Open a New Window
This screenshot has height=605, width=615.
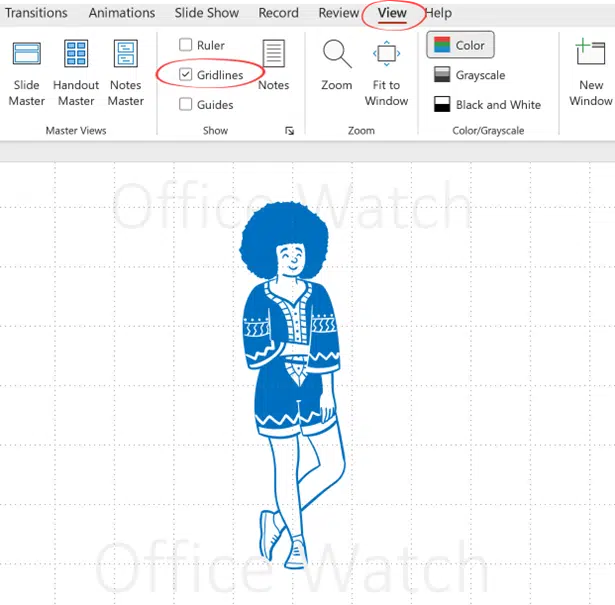pyautogui.click(x=591, y=73)
